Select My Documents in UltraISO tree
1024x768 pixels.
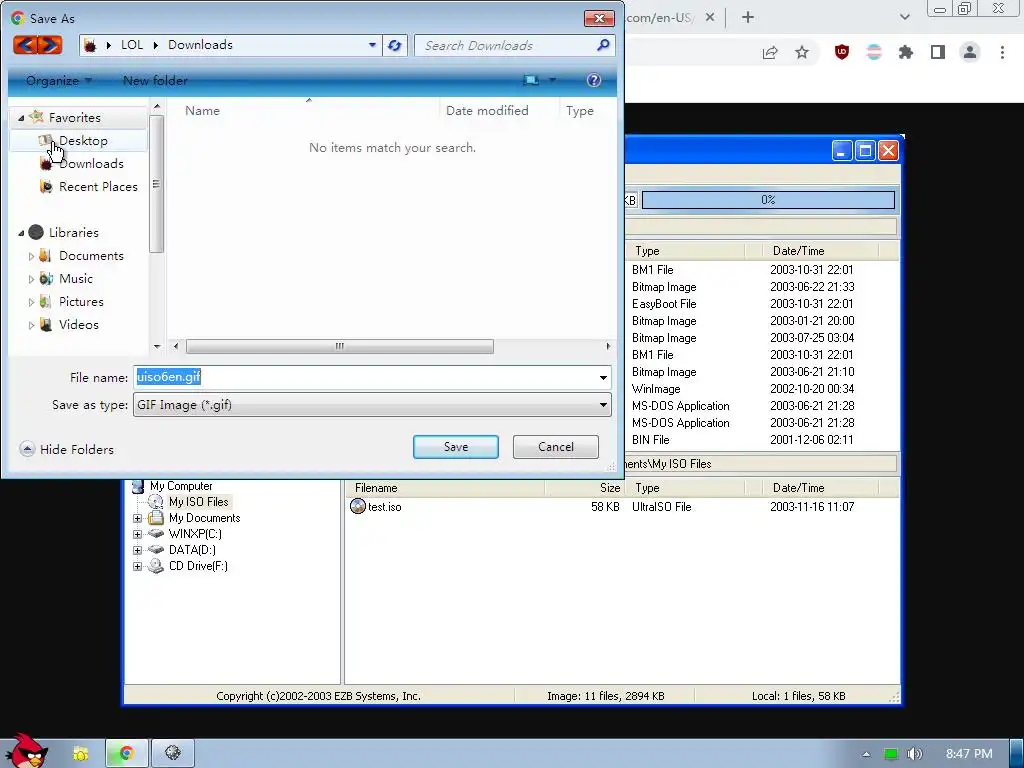click(x=204, y=518)
